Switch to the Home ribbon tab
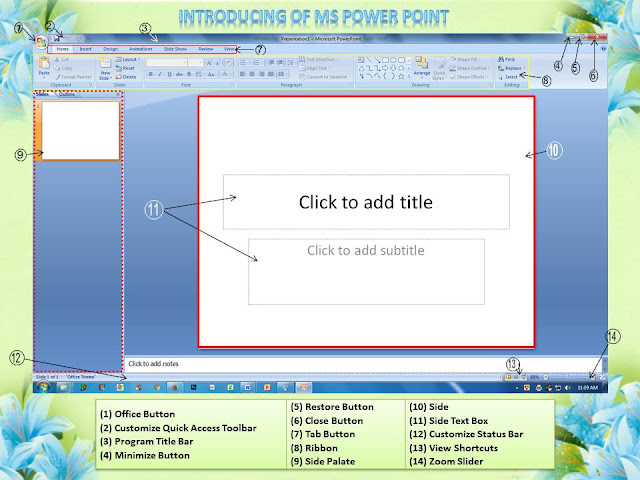The image size is (640, 480). (62, 49)
